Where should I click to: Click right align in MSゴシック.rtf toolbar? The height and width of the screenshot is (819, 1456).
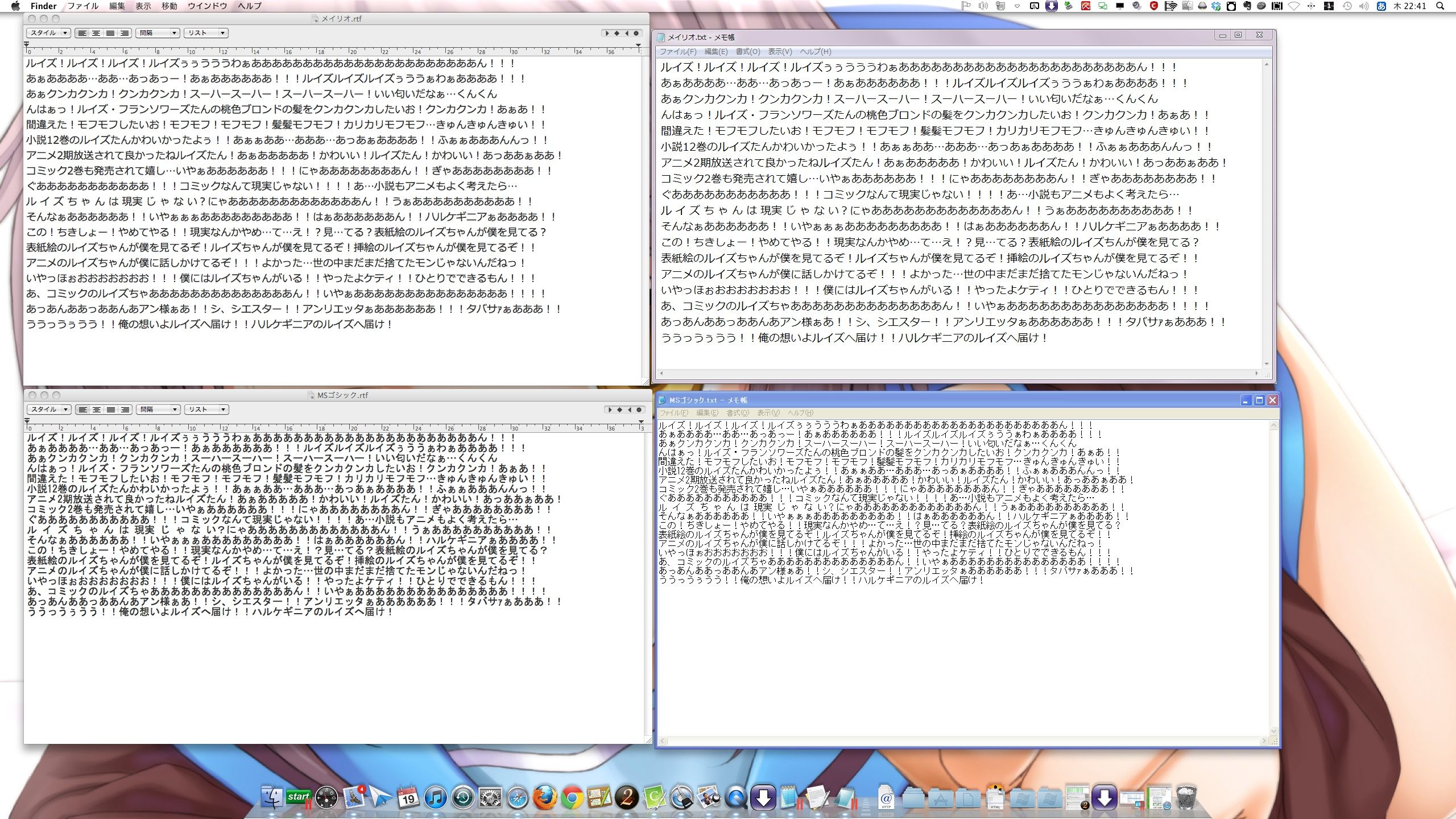tap(125, 409)
